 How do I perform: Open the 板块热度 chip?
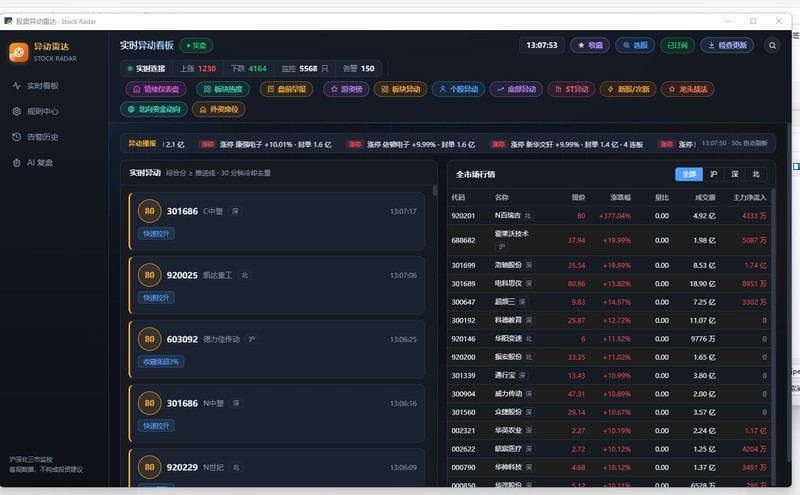[x=223, y=89]
